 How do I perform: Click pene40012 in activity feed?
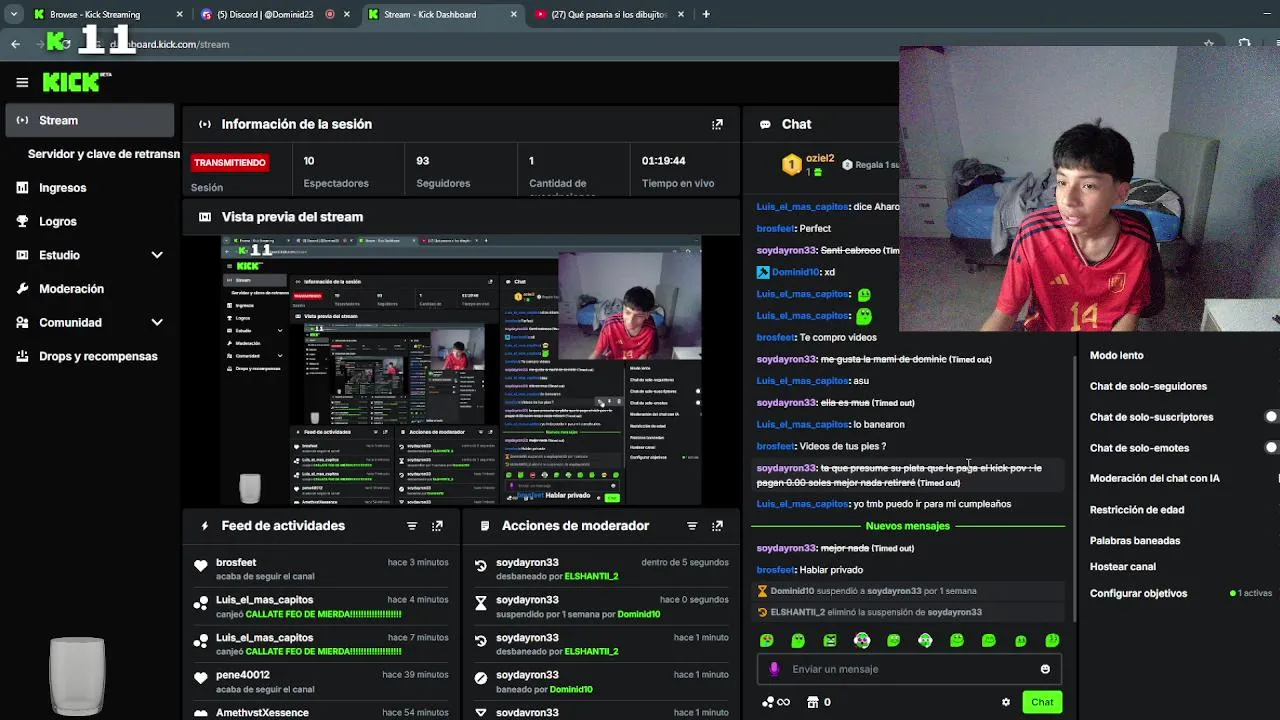point(243,675)
